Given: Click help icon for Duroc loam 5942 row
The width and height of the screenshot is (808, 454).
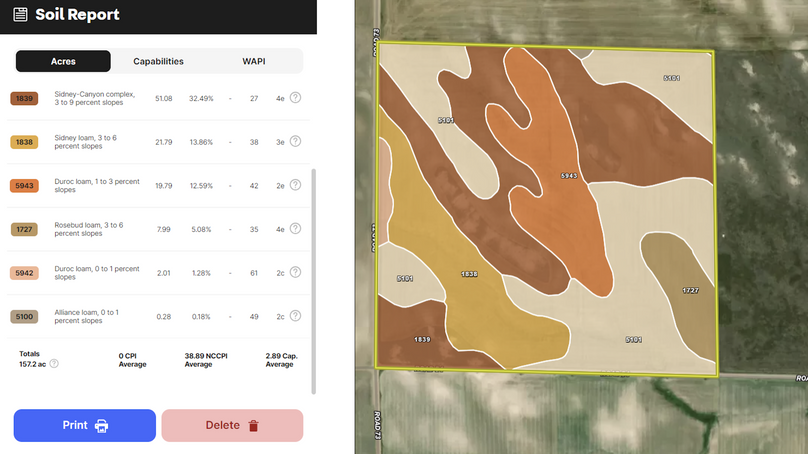Looking at the screenshot, I should click(x=295, y=273).
